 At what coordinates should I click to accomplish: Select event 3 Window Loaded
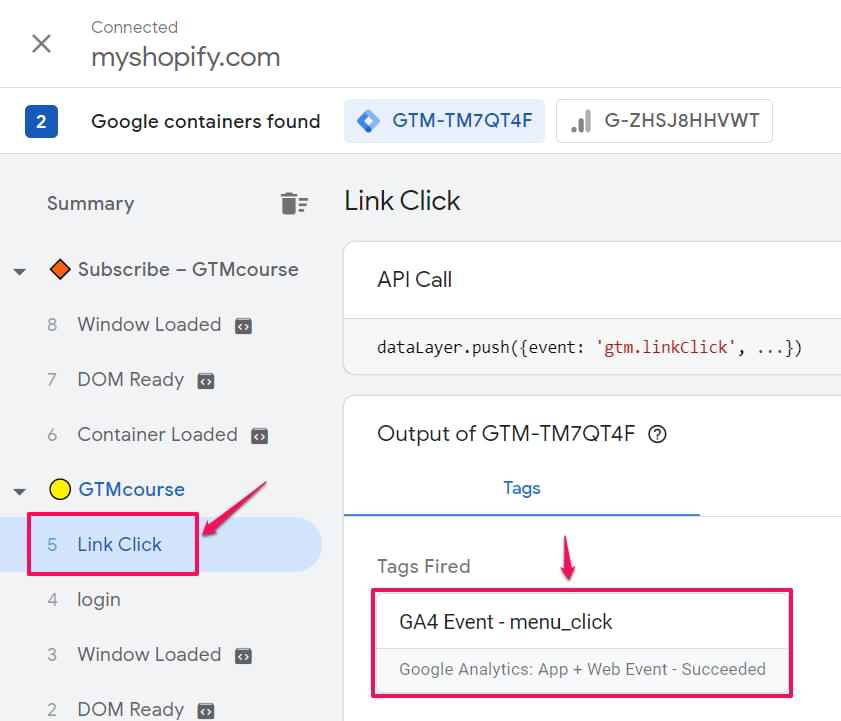(x=149, y=654)
